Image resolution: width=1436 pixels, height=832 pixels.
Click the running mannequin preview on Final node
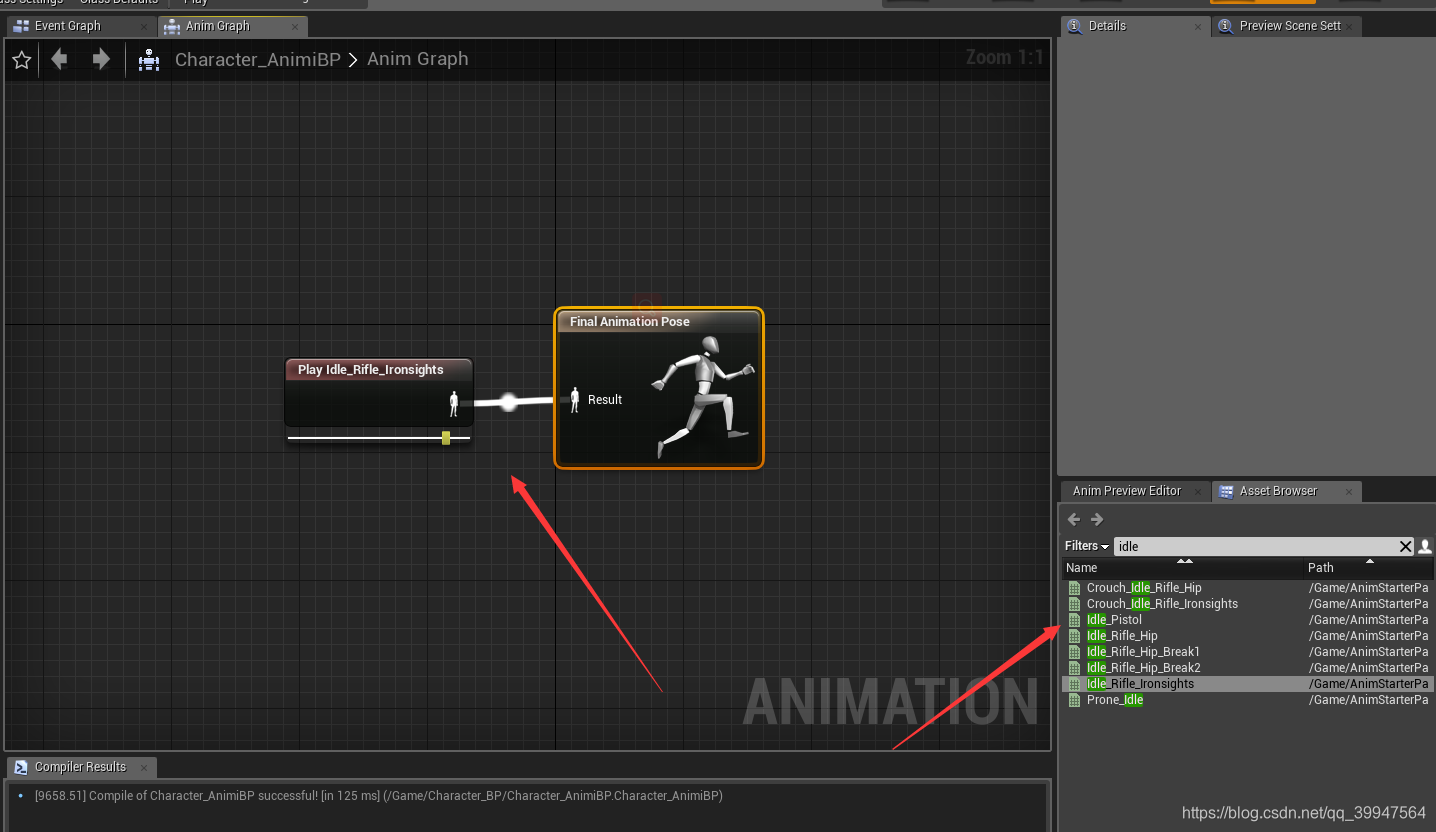pyautogui.click(x=702, y=397)
